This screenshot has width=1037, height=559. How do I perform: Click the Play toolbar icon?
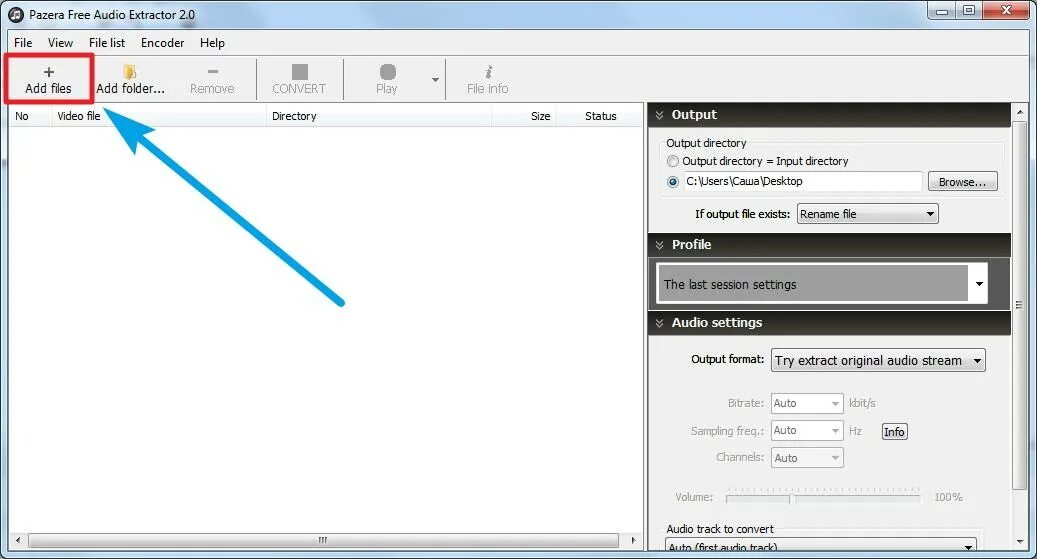click(387, 79)
